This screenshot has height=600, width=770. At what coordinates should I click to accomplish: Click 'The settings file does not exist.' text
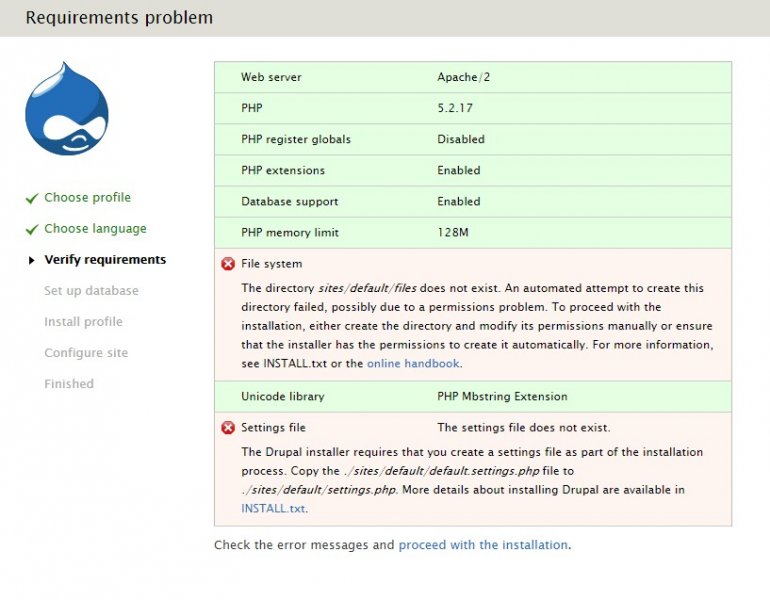[523, 428]
